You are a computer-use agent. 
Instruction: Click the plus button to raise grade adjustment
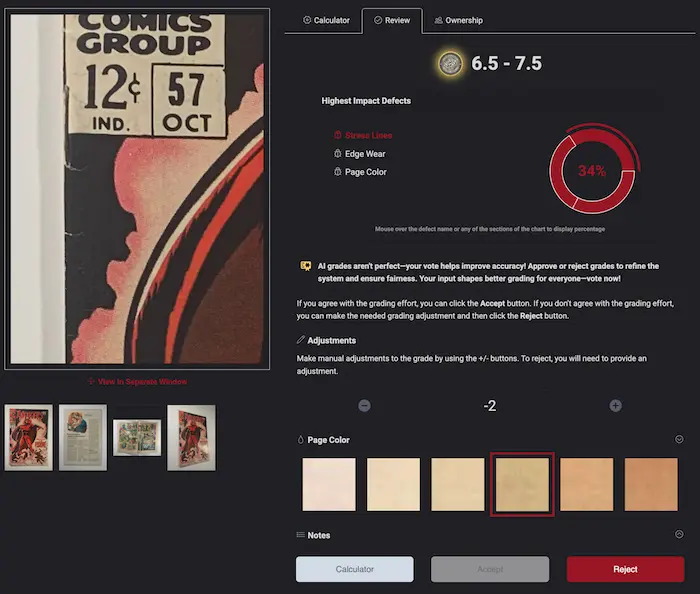(x=615, y=405)
